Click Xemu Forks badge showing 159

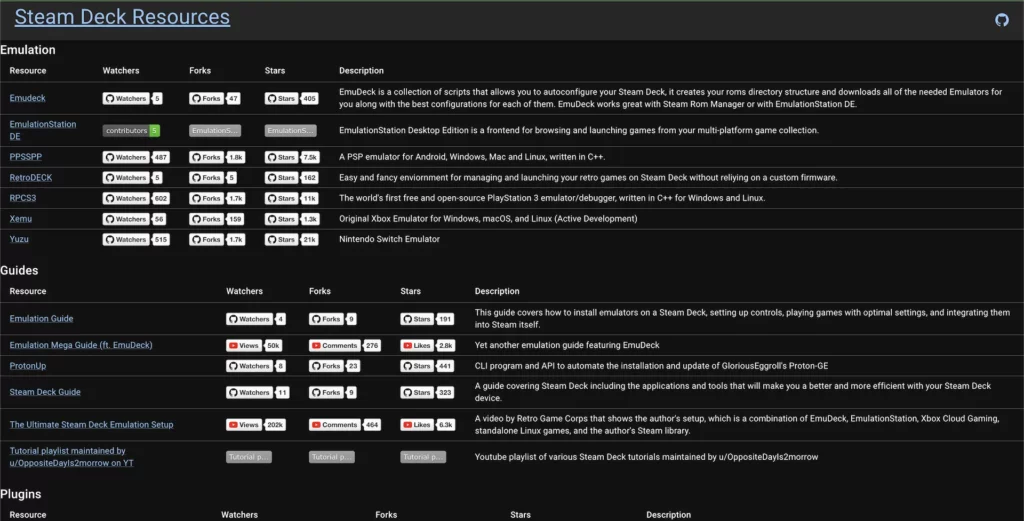click(x=217, y=219)
